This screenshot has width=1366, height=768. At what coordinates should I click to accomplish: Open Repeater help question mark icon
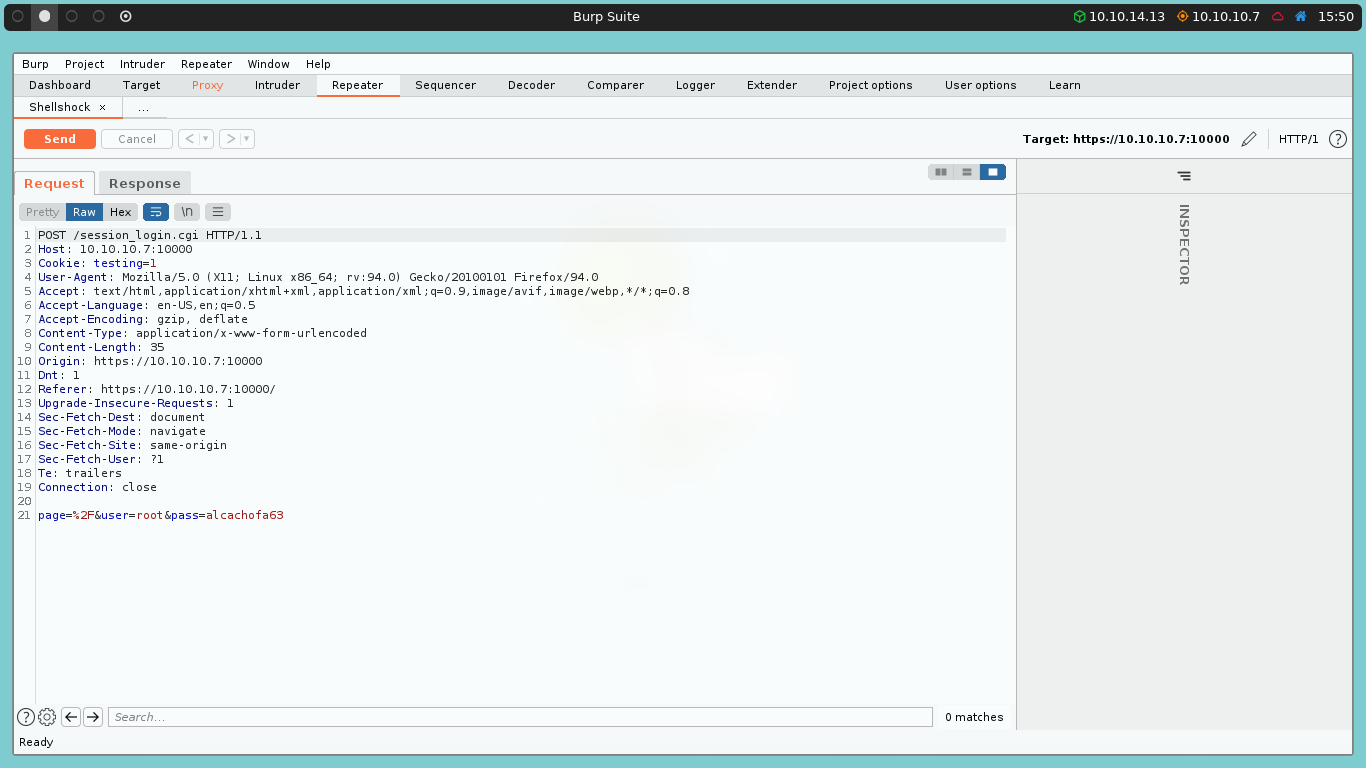(1338, 139)
